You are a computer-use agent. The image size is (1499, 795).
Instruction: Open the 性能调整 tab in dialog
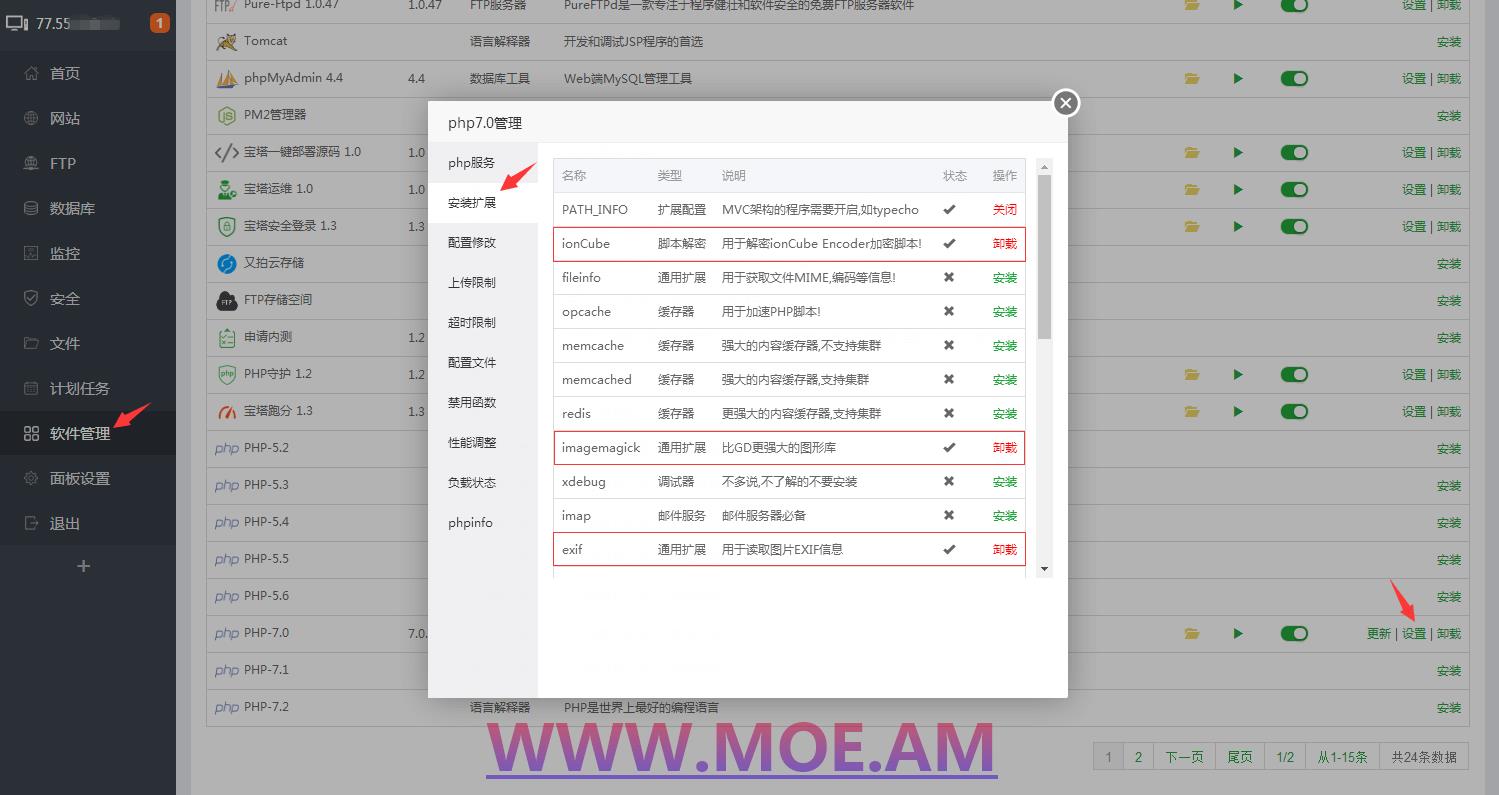coord(483,443)
